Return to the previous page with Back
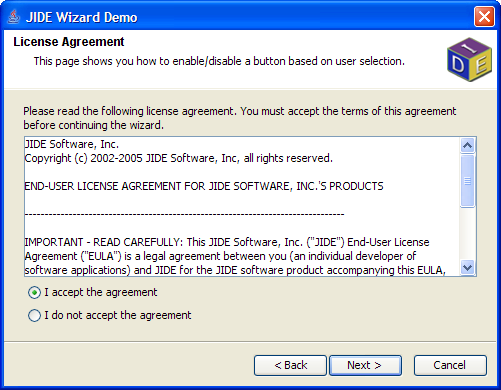501x390 pixels. coord(290,365)
